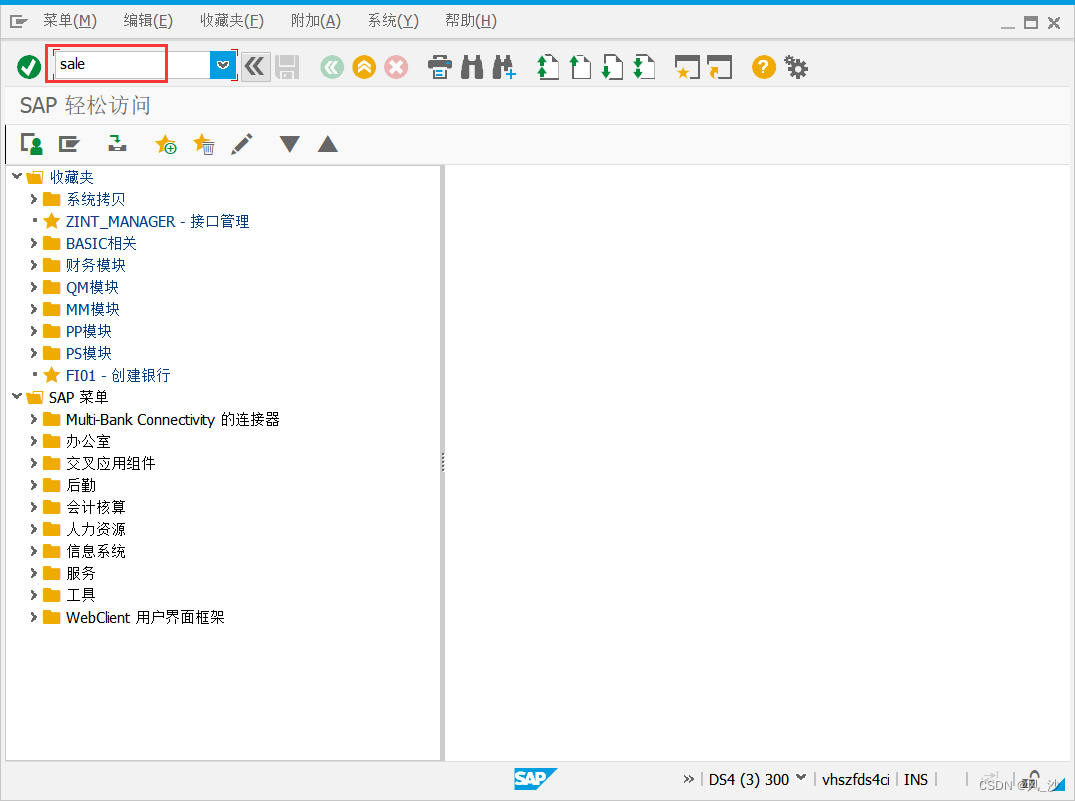Click status bar double-arrow expander
The height and width of the screenshot is (801, 1075).
[688, 779]
